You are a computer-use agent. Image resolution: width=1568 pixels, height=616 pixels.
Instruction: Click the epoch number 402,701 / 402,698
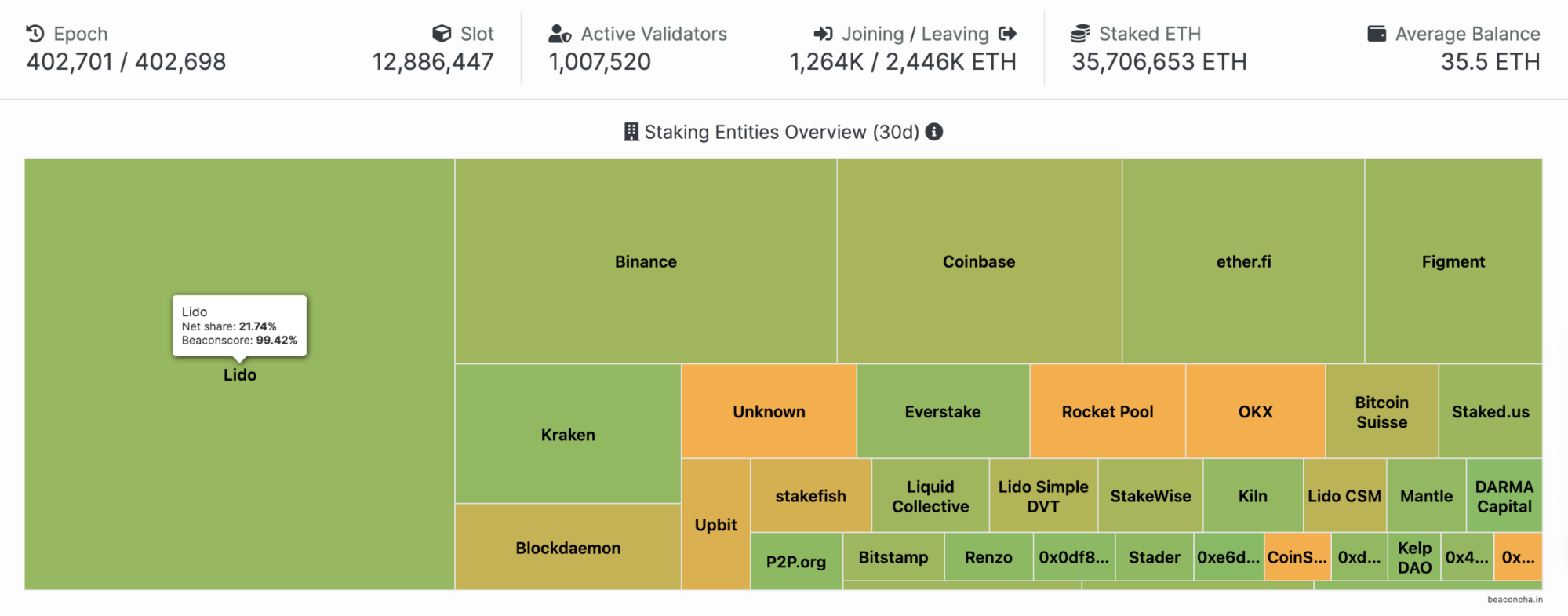click(x=126, y=62)
